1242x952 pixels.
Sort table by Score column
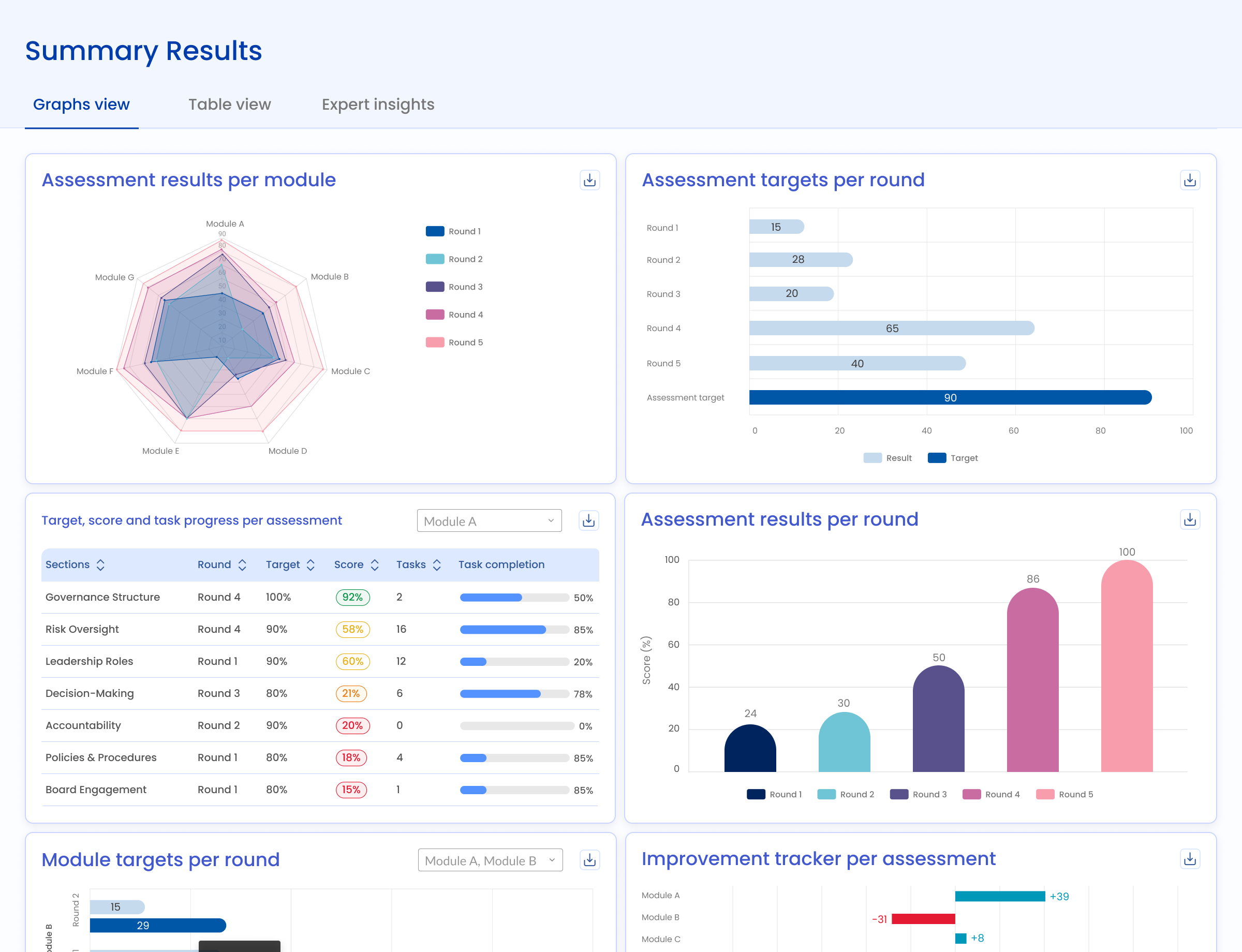pyautogui.click(x=375, y=565)
